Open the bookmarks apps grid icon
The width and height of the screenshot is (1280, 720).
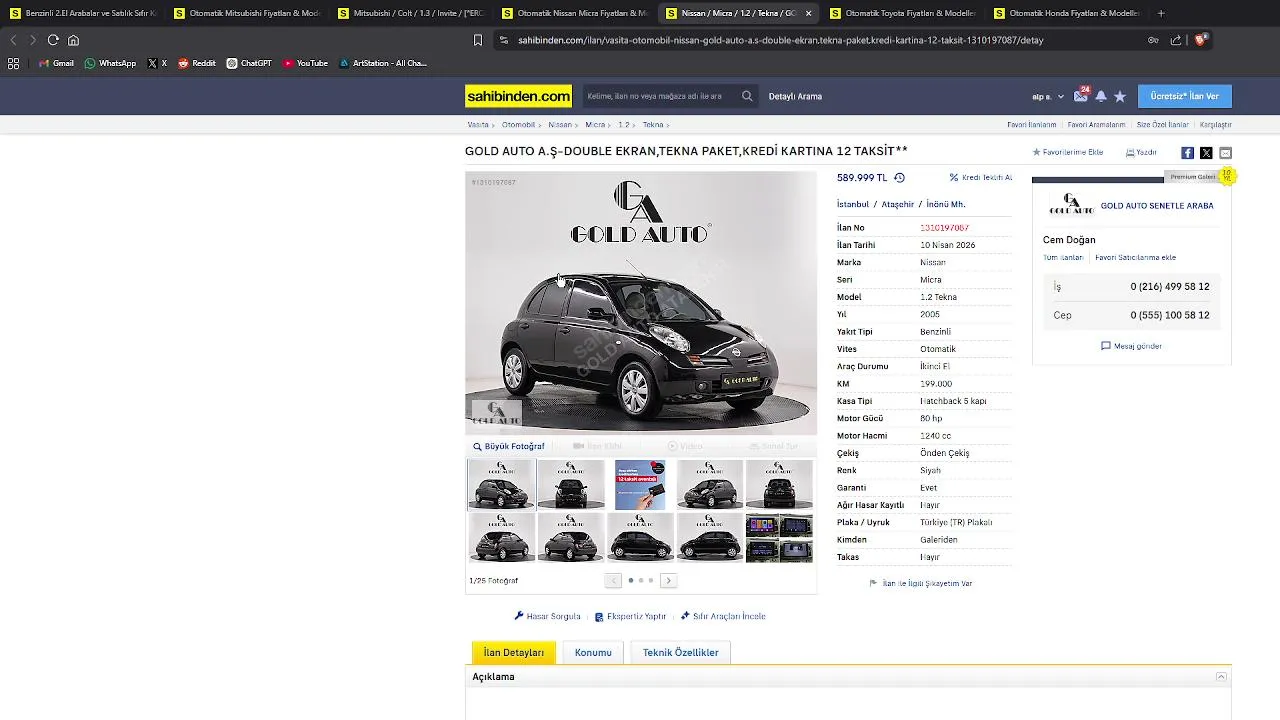click(13, 63)
